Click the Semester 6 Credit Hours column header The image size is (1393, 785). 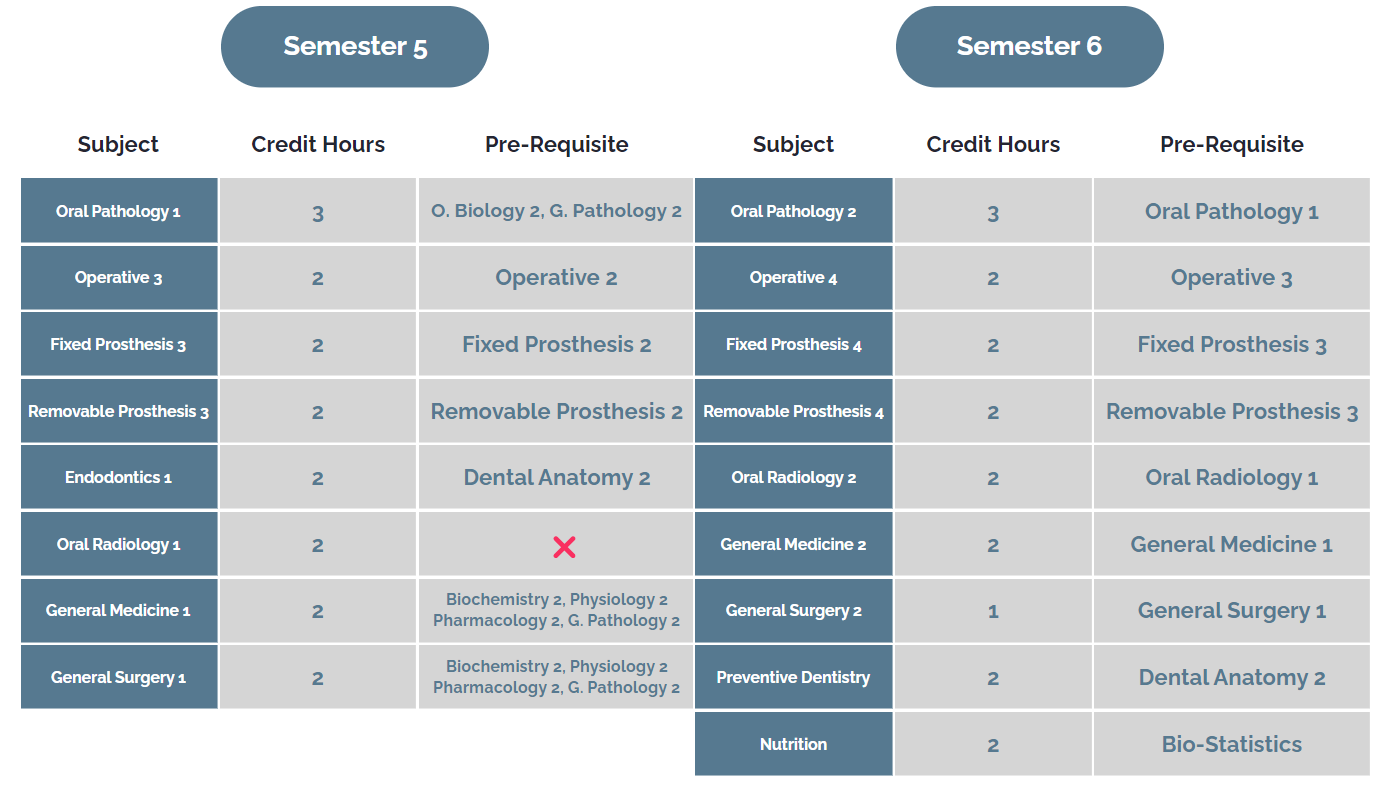coord(993,144)
